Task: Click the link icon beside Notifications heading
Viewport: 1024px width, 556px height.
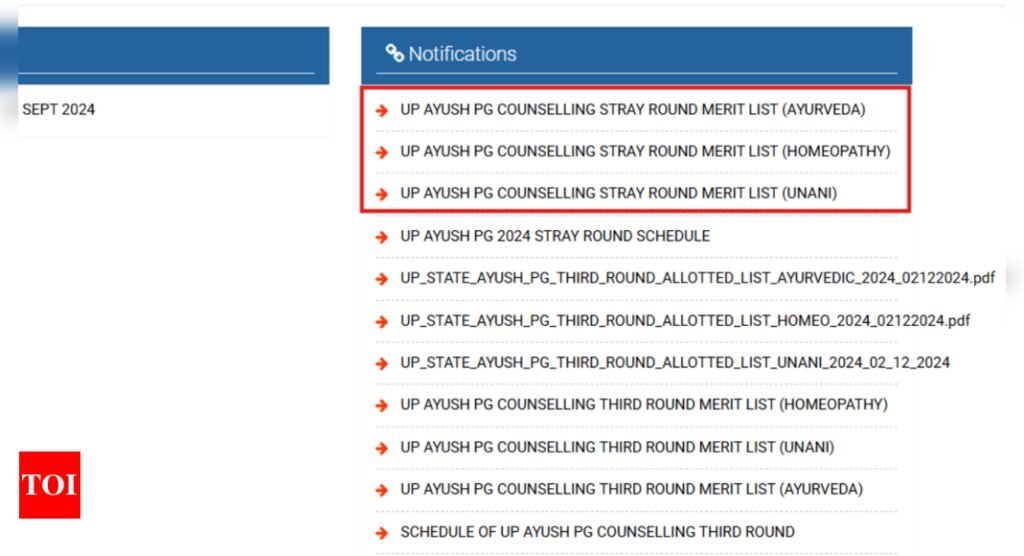Action: tap(394, 53)
